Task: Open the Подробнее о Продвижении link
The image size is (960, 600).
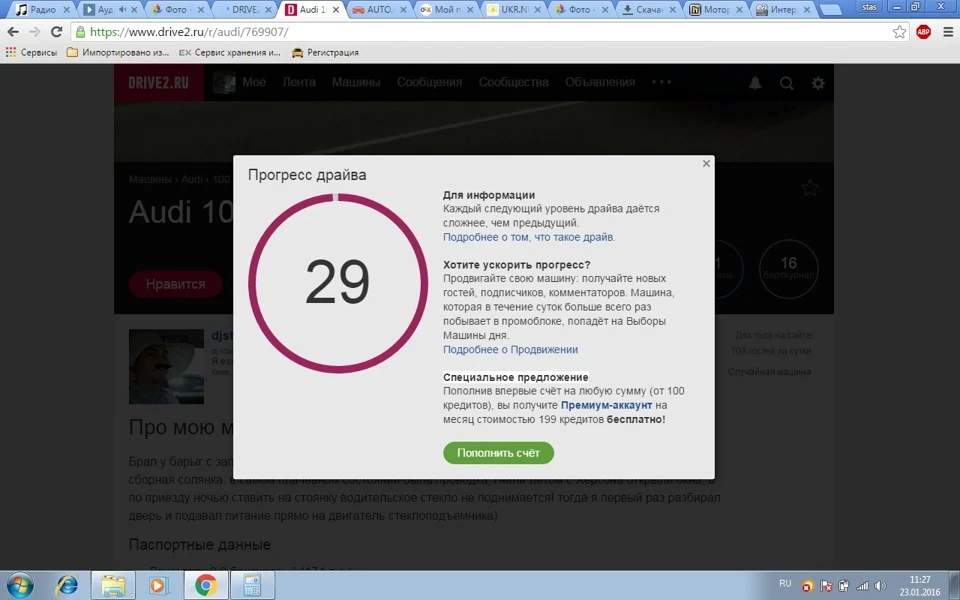Action: 510,350
